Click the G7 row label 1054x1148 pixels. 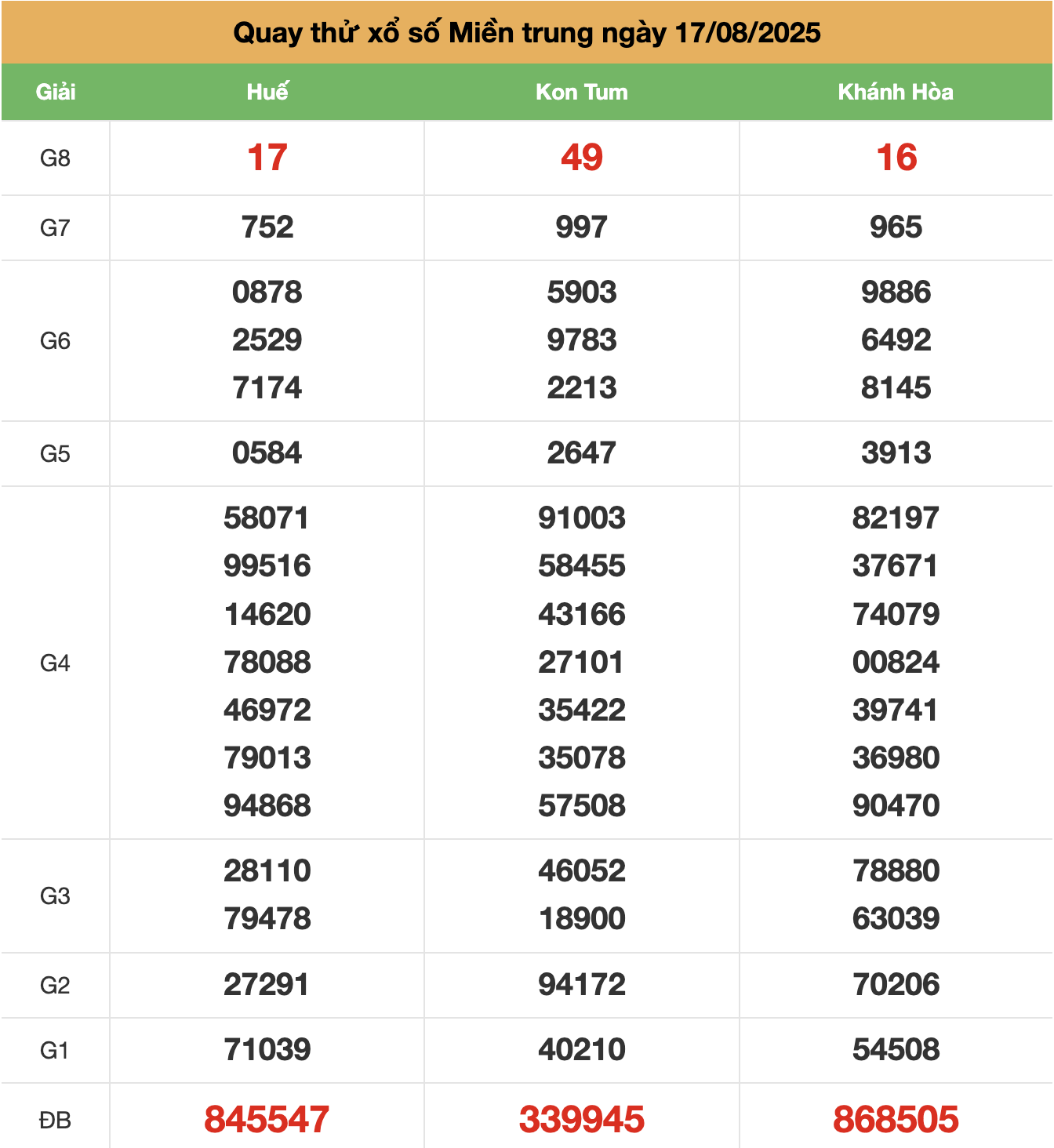tap(55, 228)
